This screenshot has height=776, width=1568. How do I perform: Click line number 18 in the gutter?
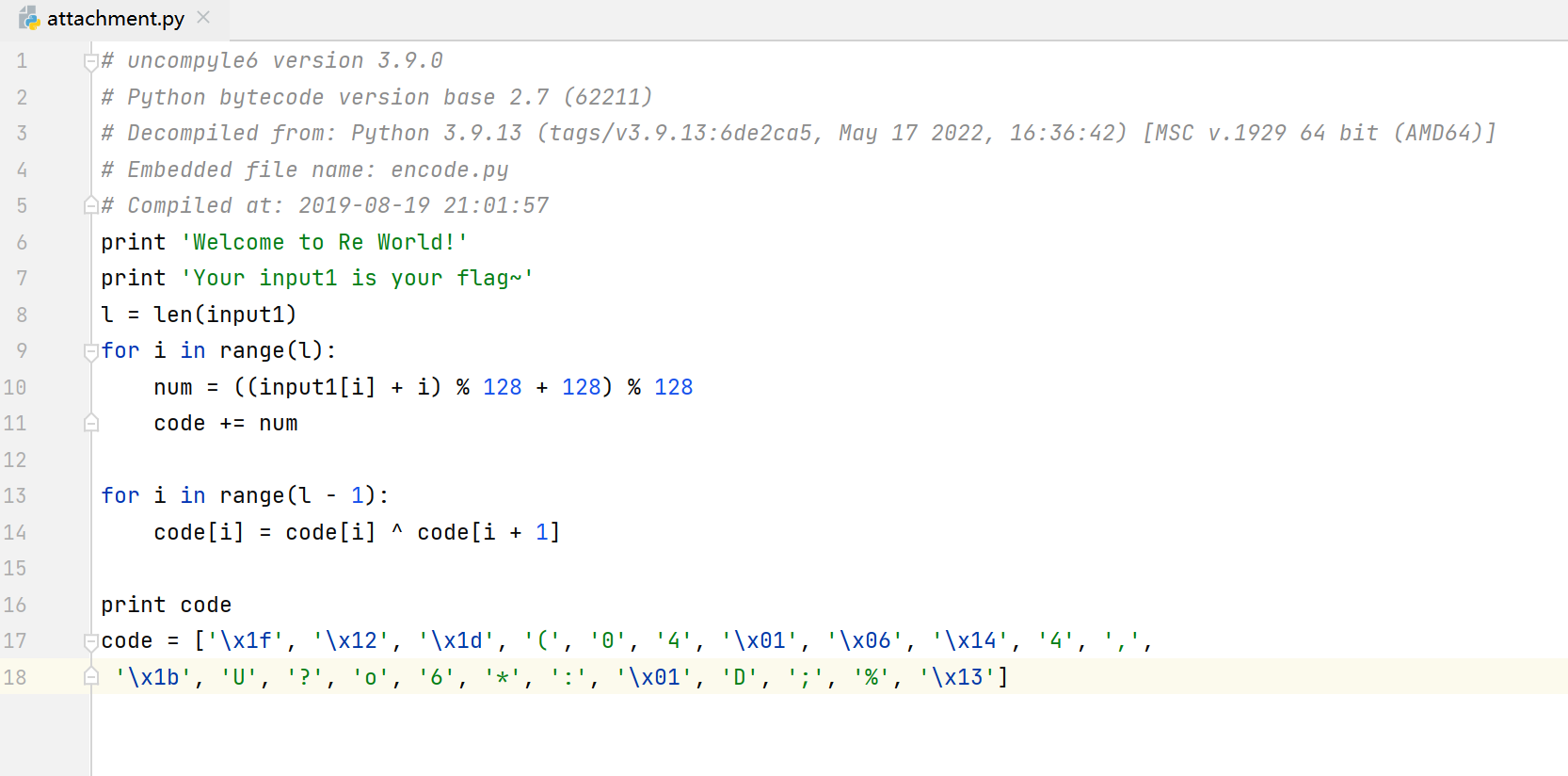pyautogui.click(x=15, y=677)
